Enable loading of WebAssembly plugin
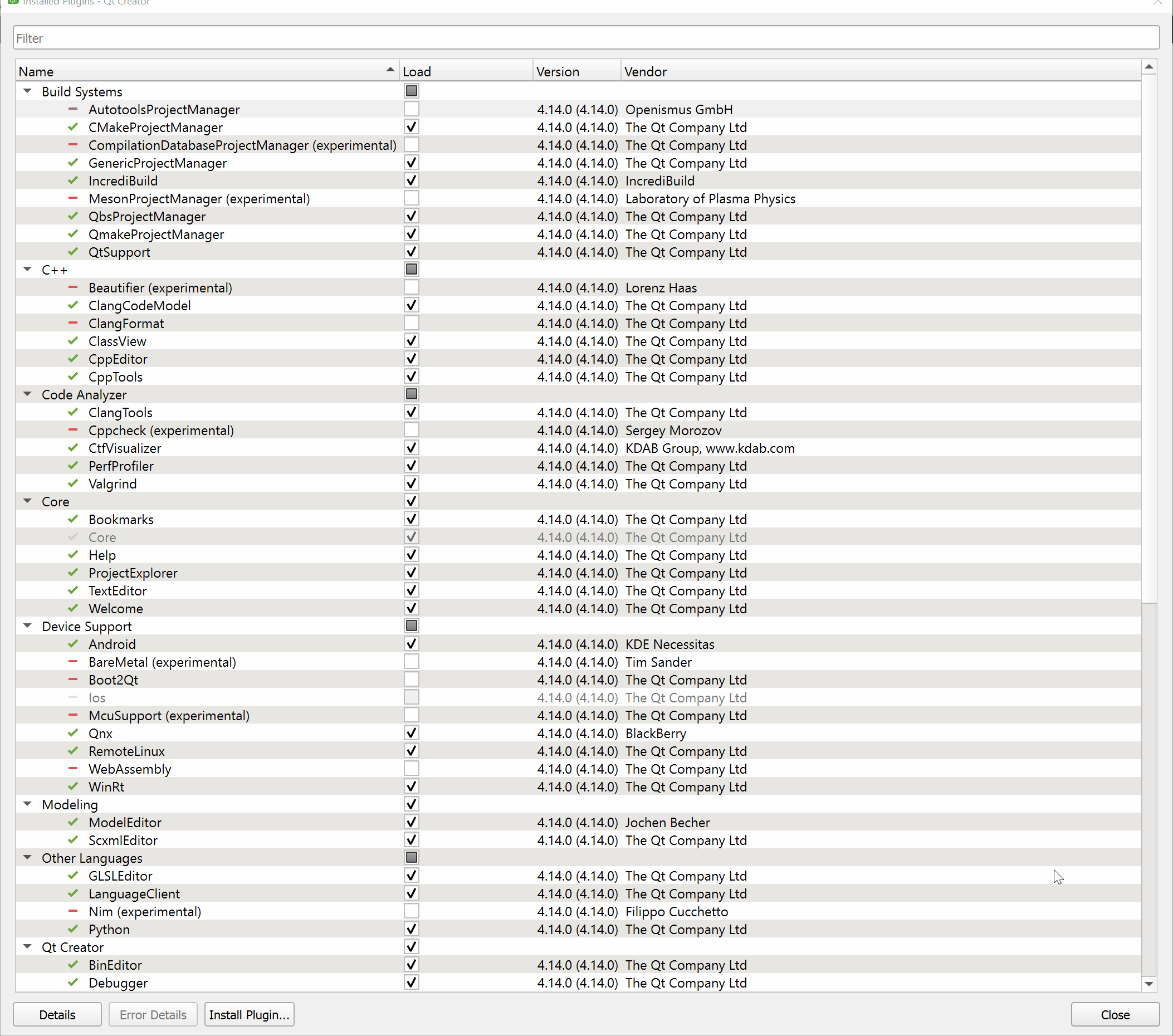The width and height of the screenshot is (1173, 1036). pyautogui.click(x=411, y=769)
